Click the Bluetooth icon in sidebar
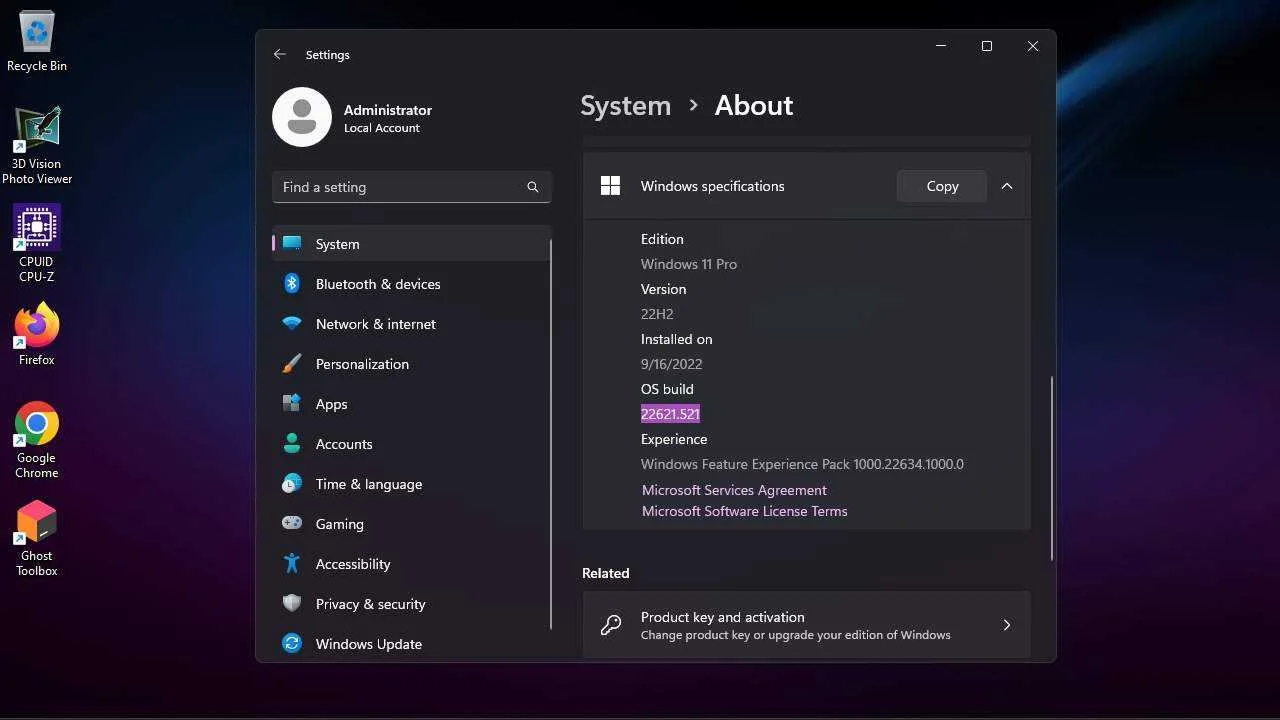Screen dimensions: 1280x720 [x=292, y=284]
